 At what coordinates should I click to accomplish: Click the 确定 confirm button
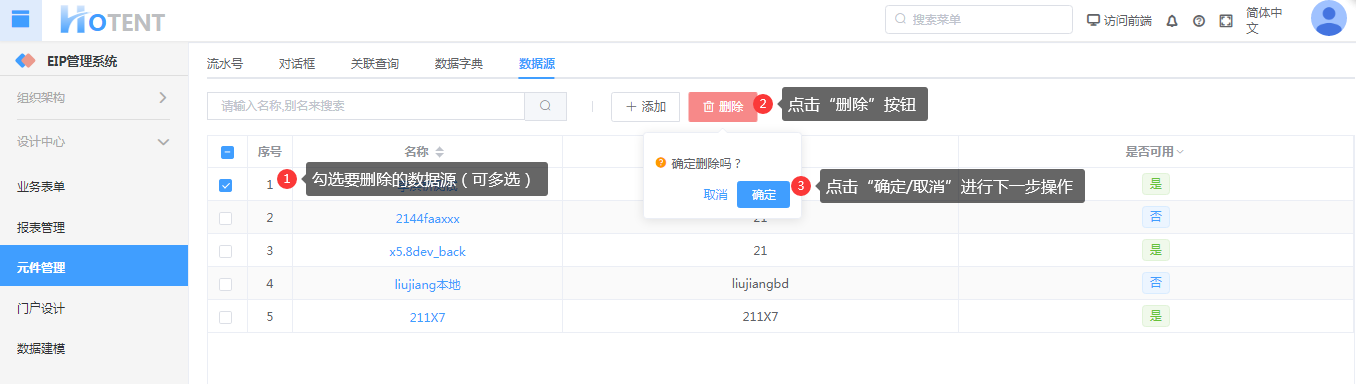(763, 195)
